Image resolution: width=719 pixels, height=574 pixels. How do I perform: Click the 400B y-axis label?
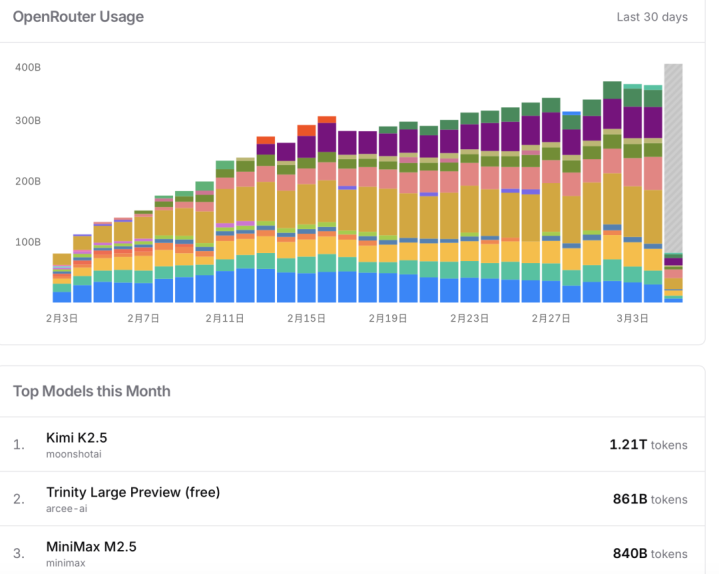click(x=28, y=67)
